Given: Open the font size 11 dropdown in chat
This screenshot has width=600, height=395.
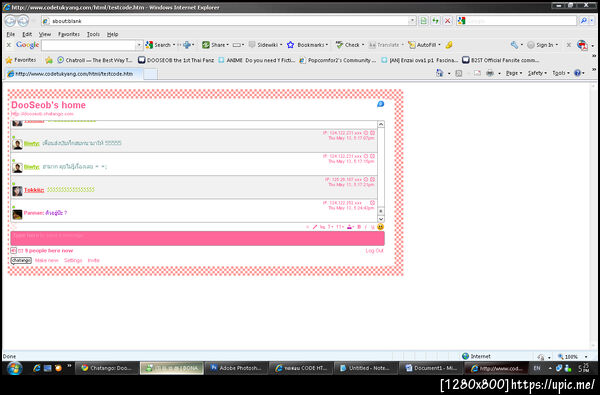Looking at the screenshot, I should [x=340, y=227].
